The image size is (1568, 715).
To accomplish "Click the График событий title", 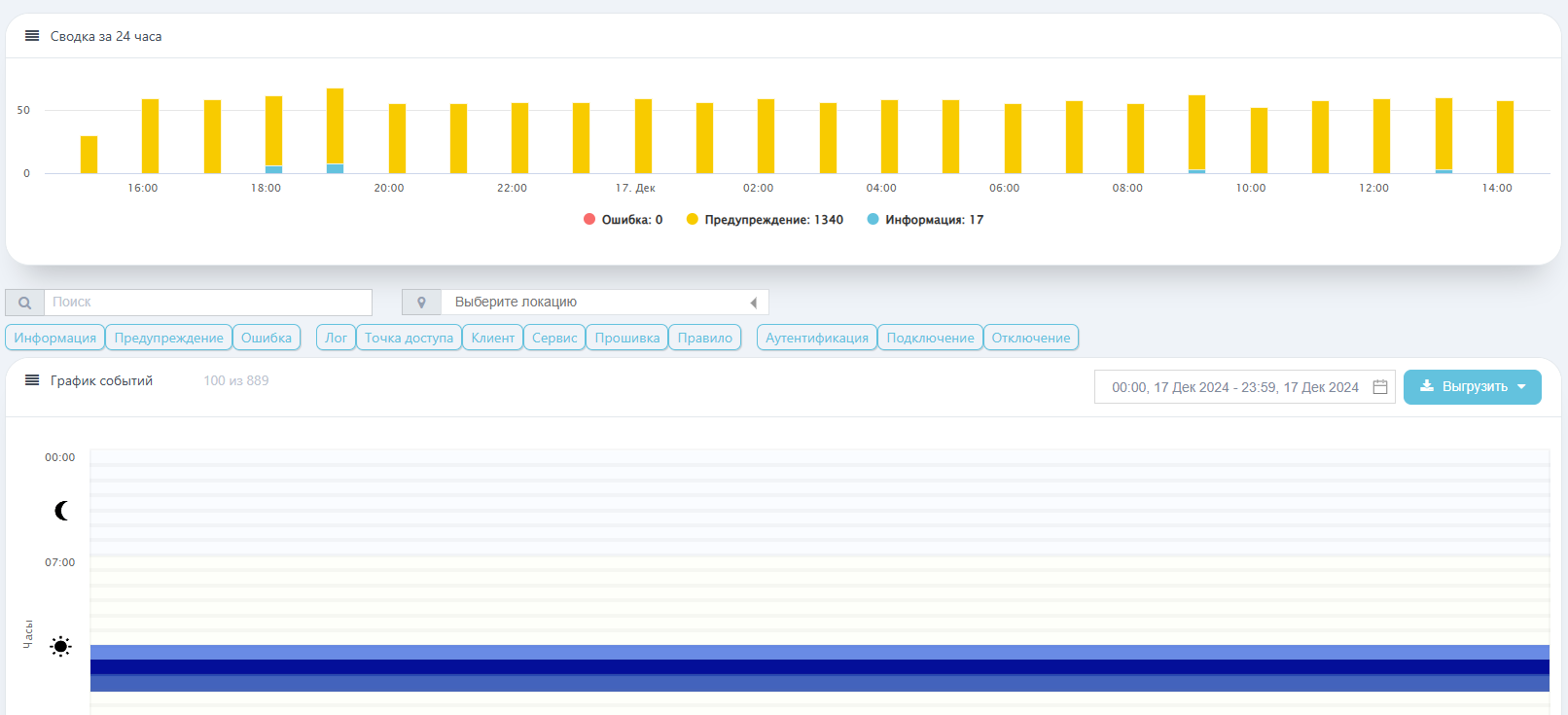I will coord(102,380).
